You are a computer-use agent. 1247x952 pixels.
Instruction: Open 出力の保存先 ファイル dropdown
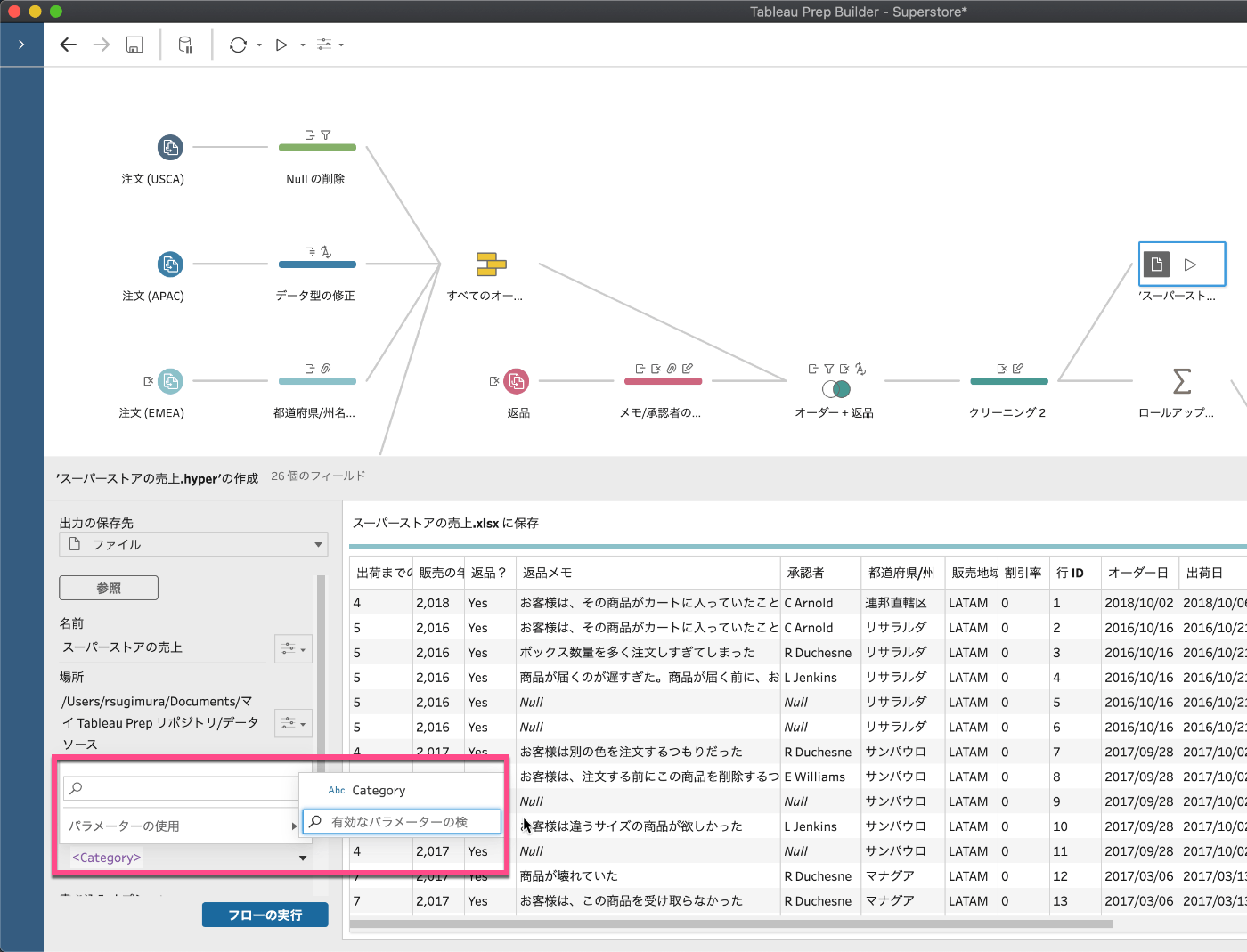193,544
